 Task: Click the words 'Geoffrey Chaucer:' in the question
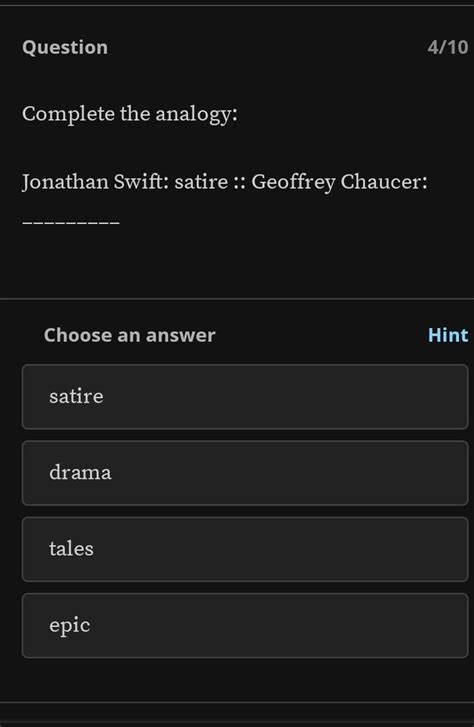(339, 182)
